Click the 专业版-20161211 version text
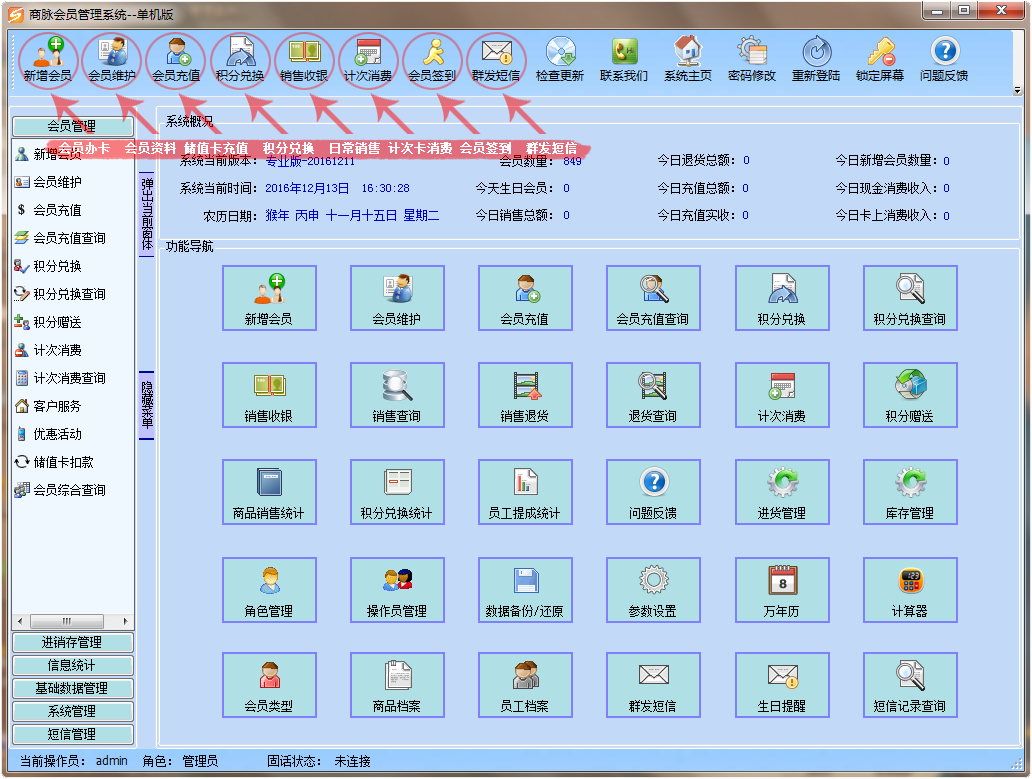Image resolution: width=1032 pixels, height=779 pixels. [310, 161]
